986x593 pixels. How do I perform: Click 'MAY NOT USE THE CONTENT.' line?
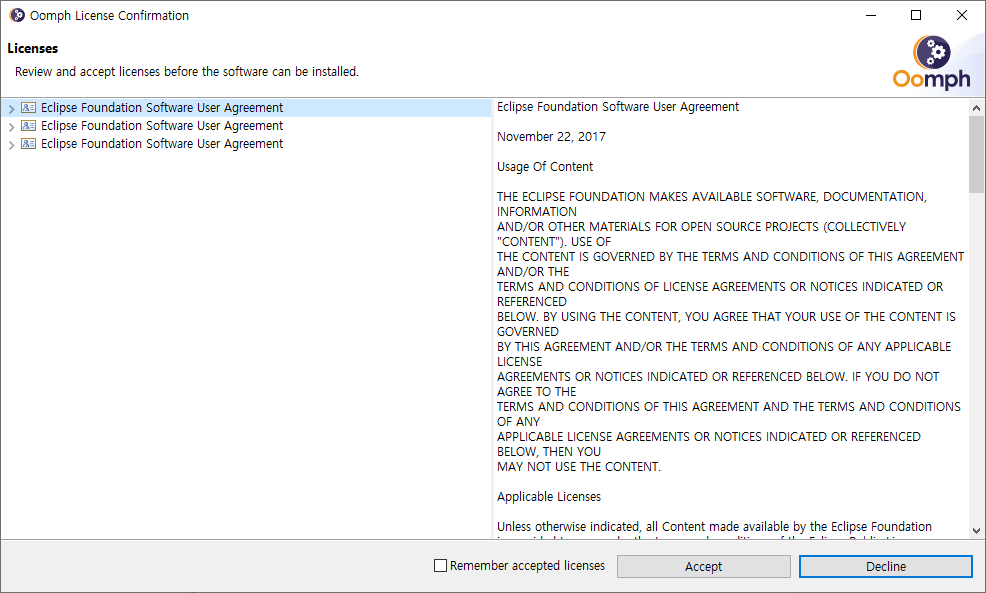click(x=579, y=467)
